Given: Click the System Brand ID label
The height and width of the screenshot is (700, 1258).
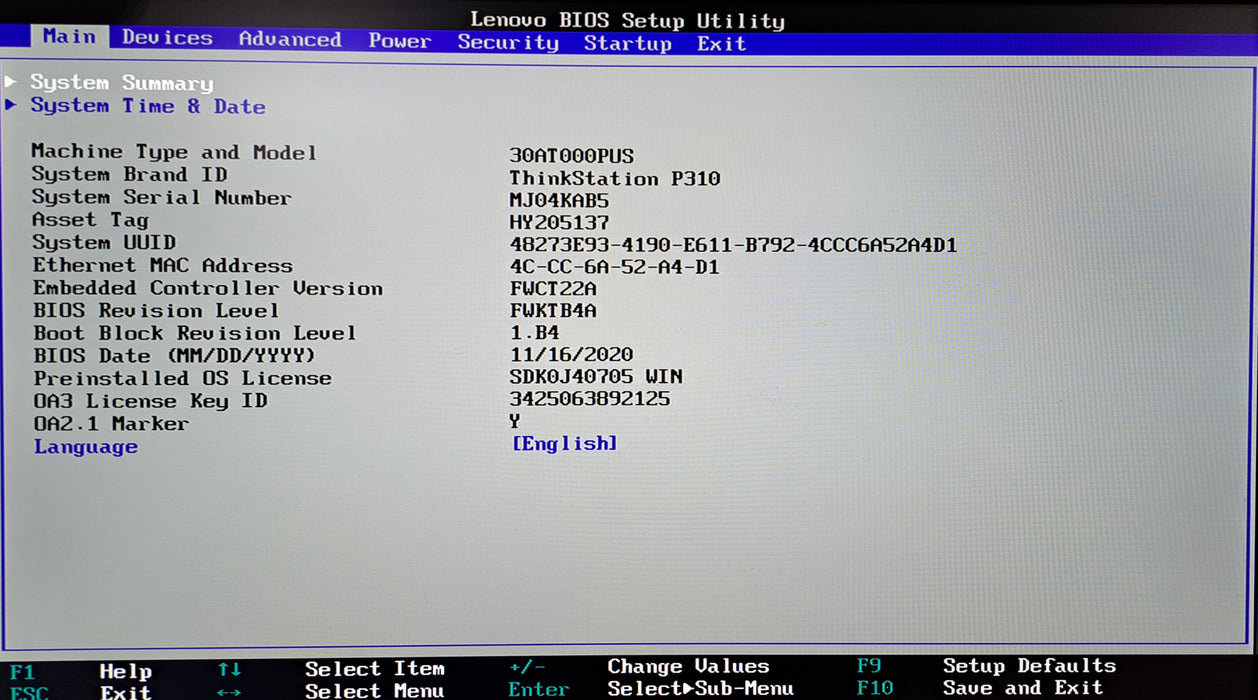Looking at the screenshot, I should [129, 175].
